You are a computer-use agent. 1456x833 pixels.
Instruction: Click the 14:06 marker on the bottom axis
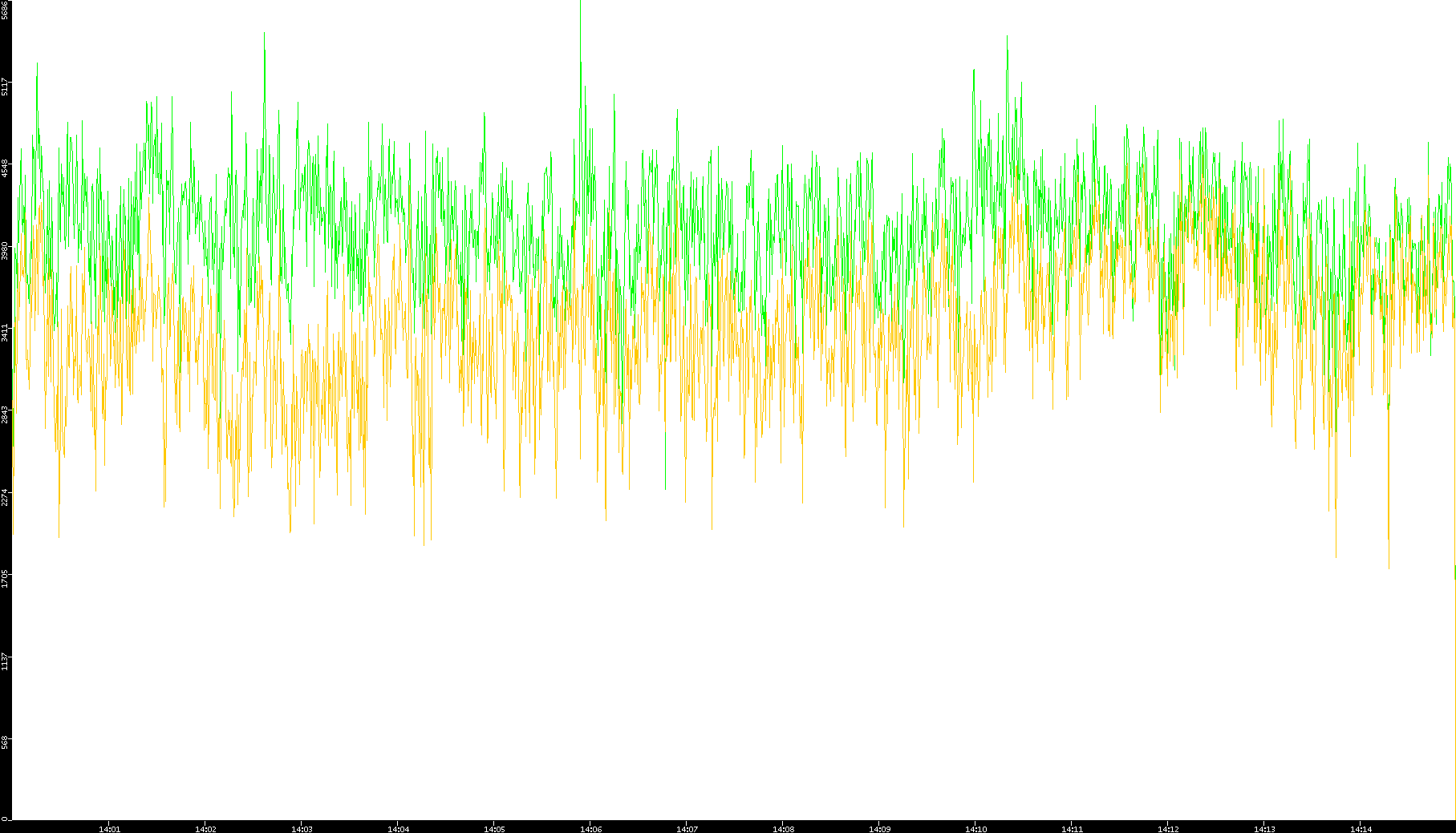[590, 828]
